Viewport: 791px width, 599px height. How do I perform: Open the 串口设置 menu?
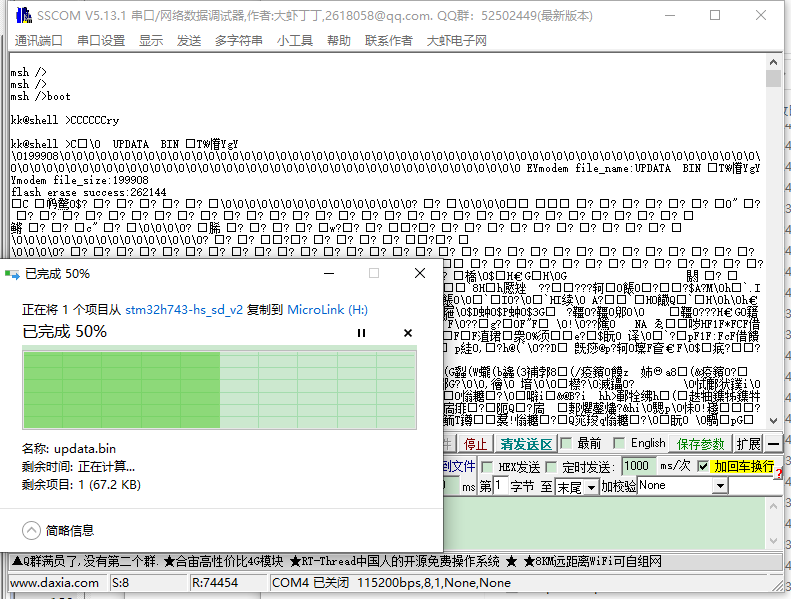click(101, 40)
